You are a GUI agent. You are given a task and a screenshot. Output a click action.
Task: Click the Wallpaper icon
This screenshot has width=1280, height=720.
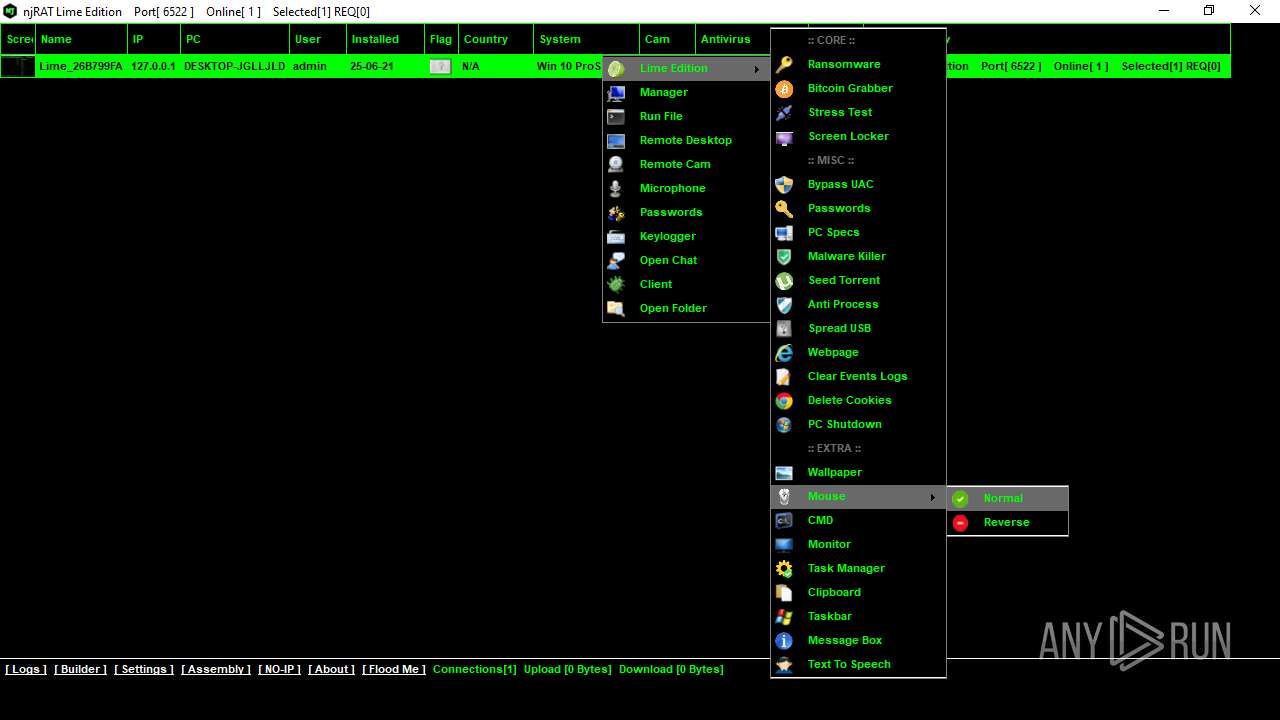785,472
